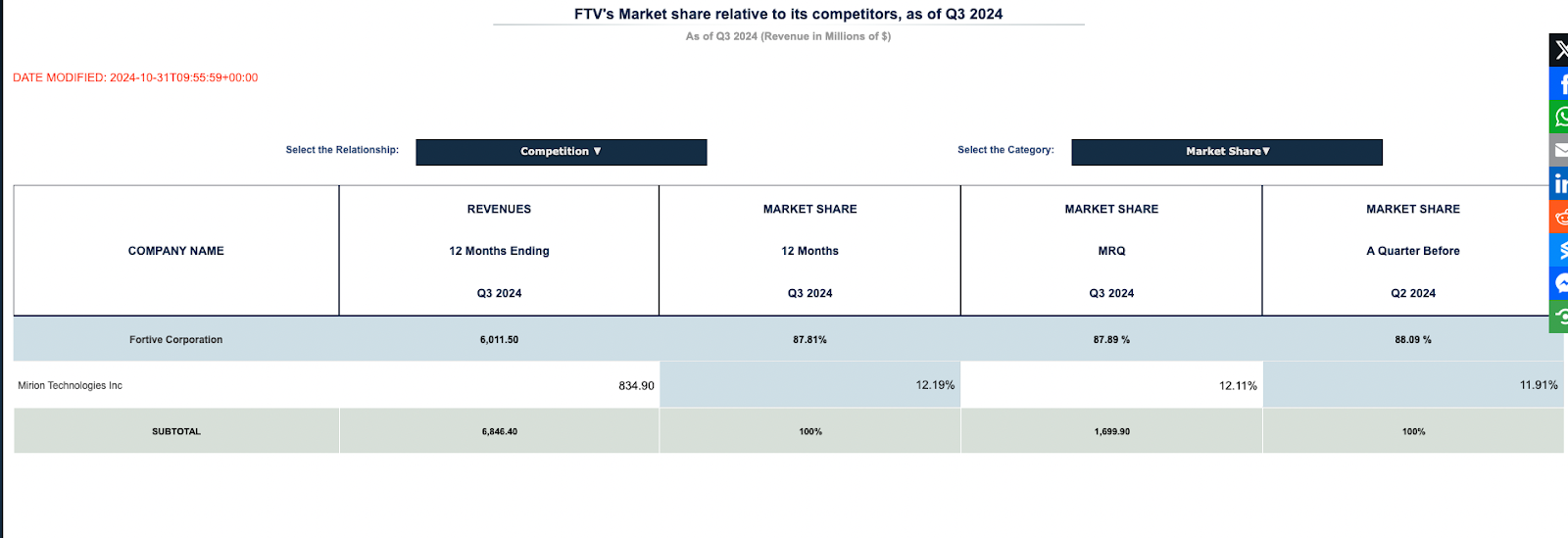Image resolution: width=1568 pixels, height=538 pixels.
Task: Select the MARKET SHARE 12 Months header
Action: [x=809, y=251]
